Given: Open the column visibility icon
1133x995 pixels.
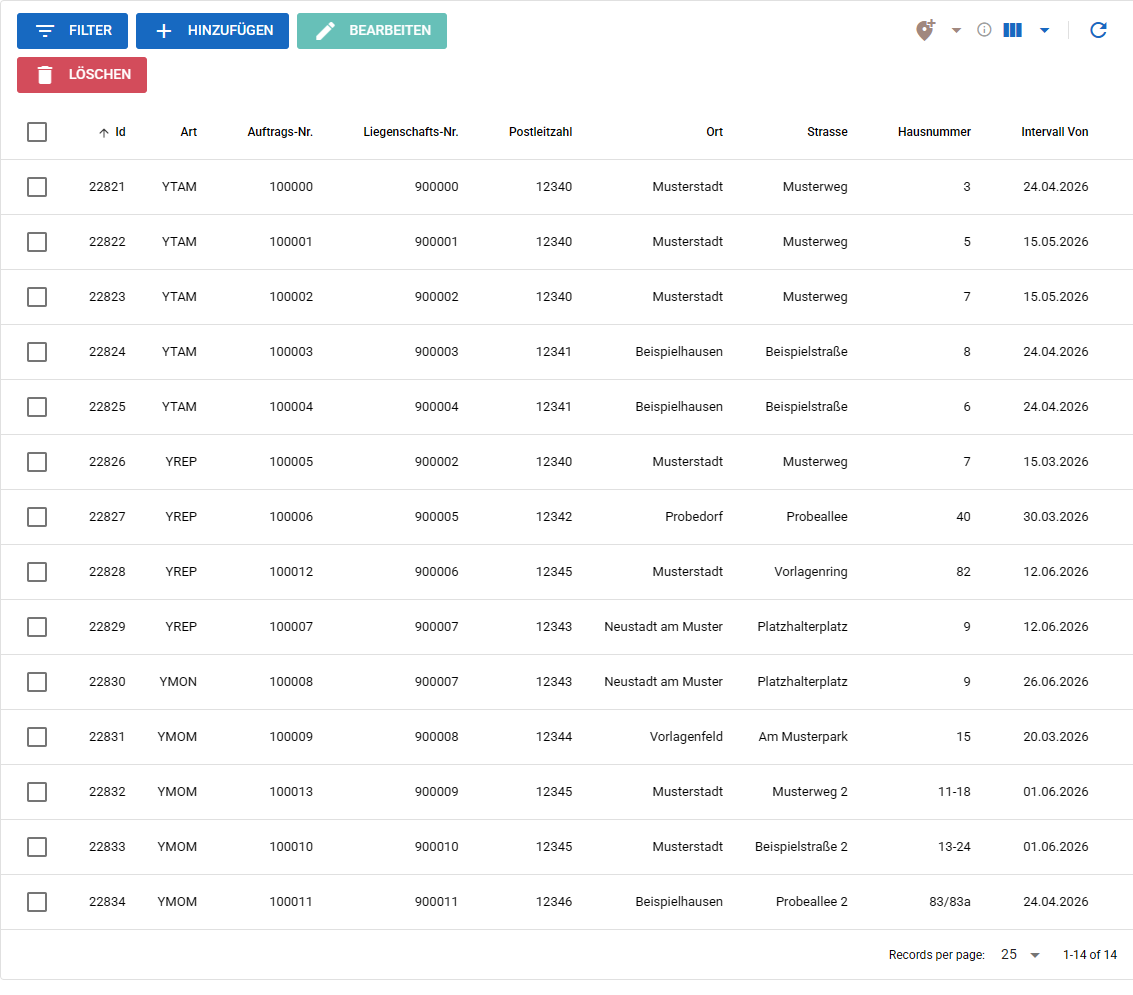Looking at the screenshot, I should (1012, 30).
